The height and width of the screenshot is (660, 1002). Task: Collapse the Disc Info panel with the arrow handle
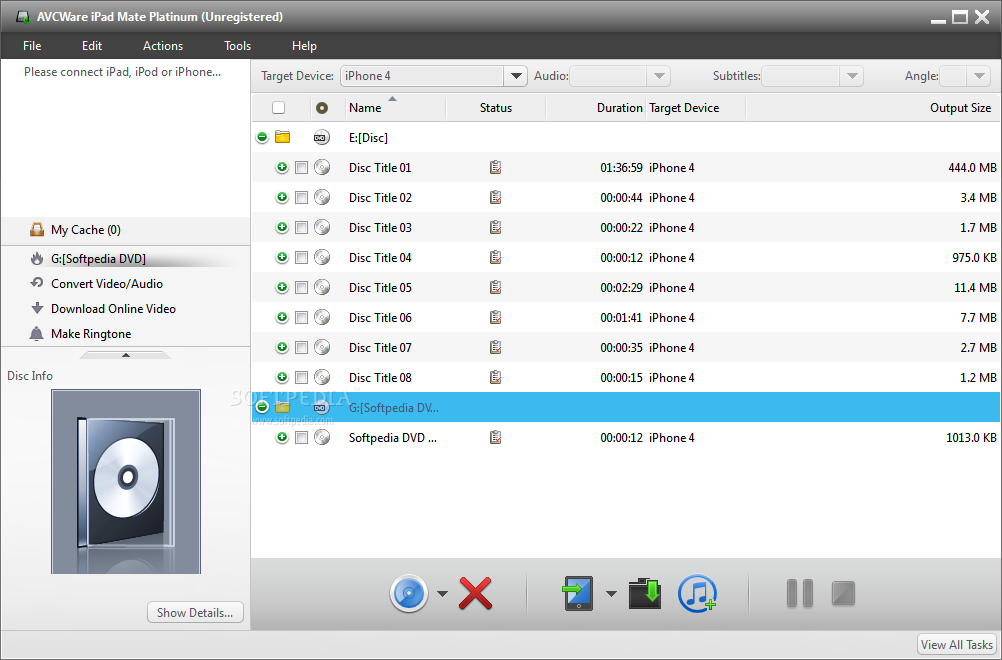point(126,355)
